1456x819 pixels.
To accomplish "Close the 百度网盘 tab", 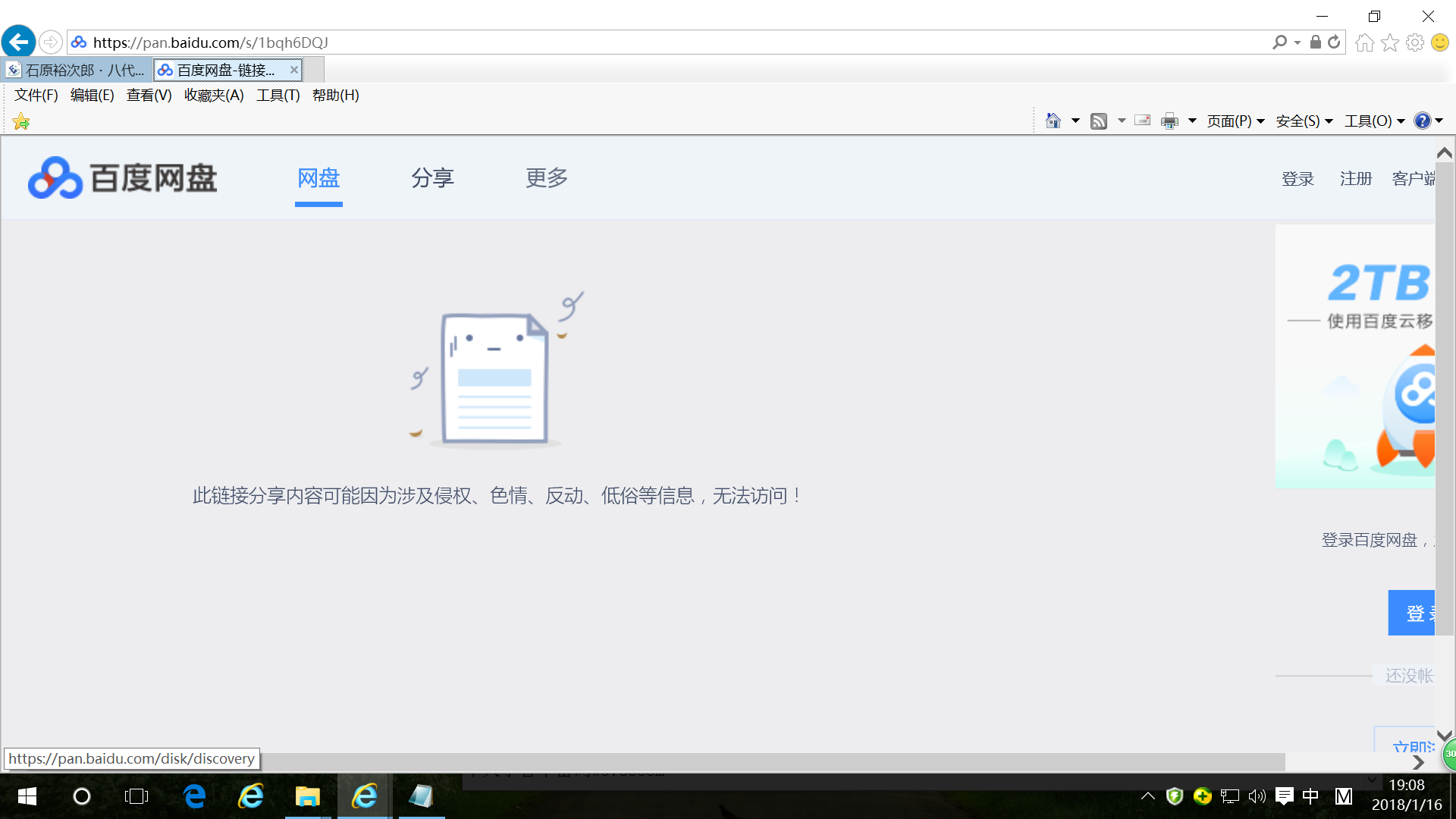I will click(294, 70).
